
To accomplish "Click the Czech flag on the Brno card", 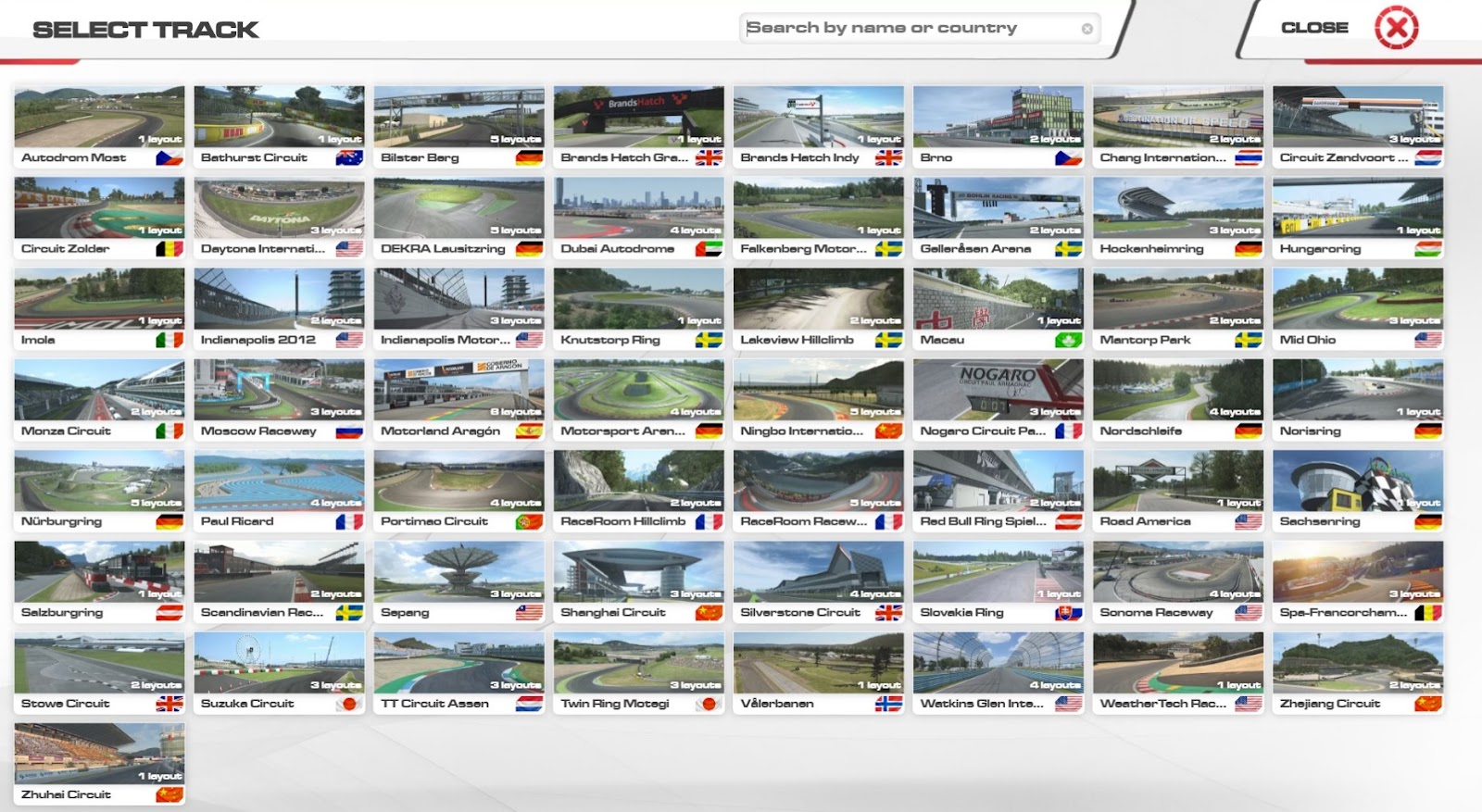I will pyautogui.click(x=1068, y=158).
